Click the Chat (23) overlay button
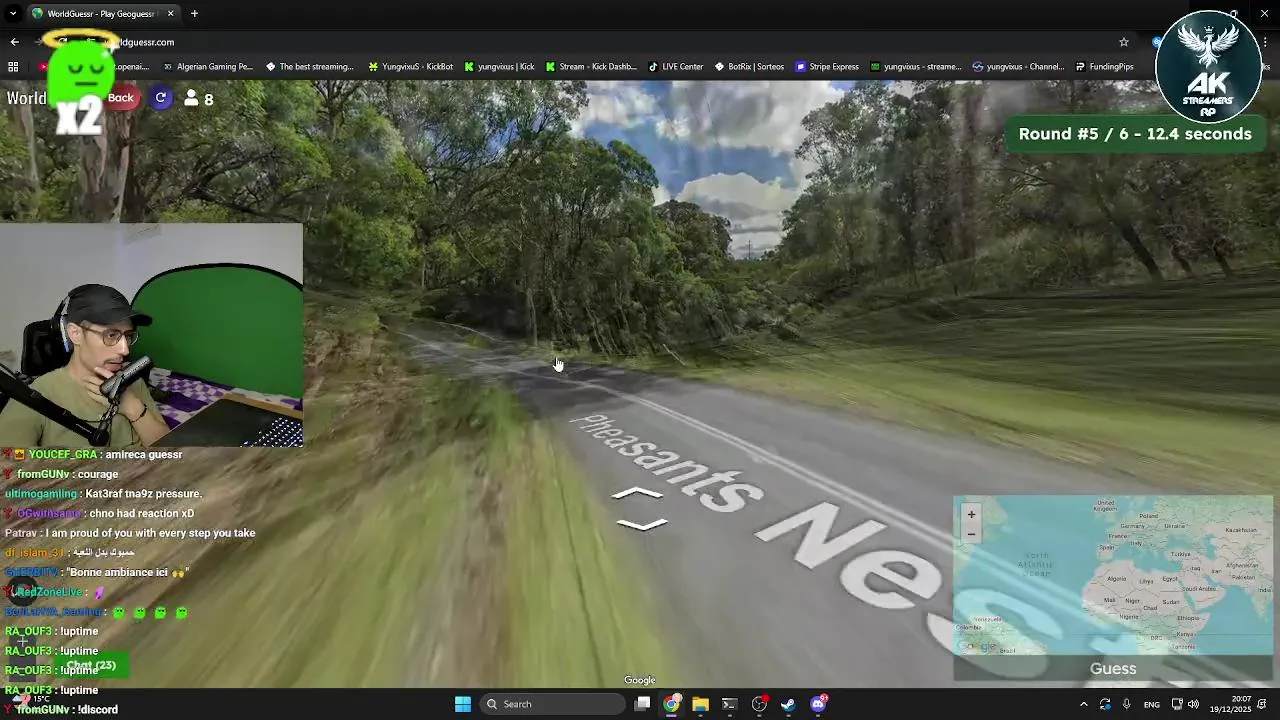 coord(92,665)
